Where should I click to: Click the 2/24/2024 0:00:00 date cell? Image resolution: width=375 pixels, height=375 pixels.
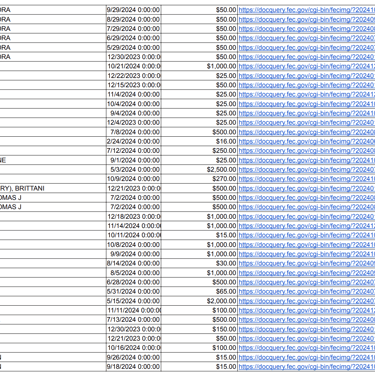[134, 141]
